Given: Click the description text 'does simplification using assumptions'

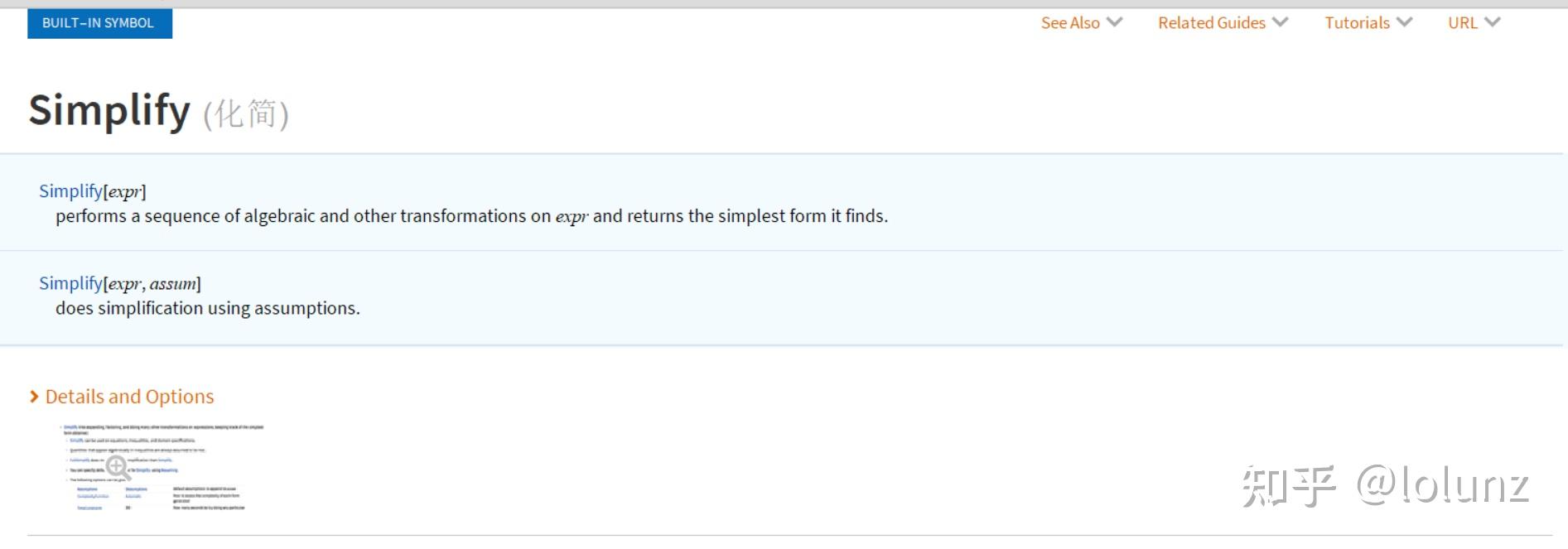Looking at the screenshot, I should tap(207, 309).
